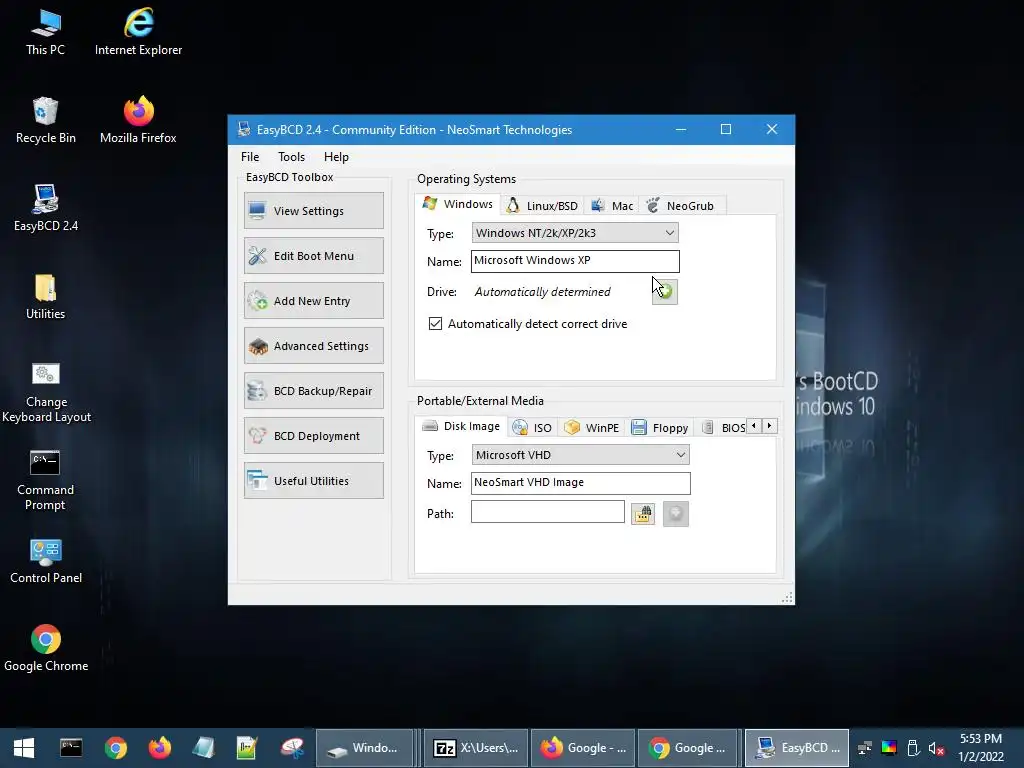Click the Microsoft Windows XP name field
Viewport: 1024px width, 768px height.
point(575,261)
